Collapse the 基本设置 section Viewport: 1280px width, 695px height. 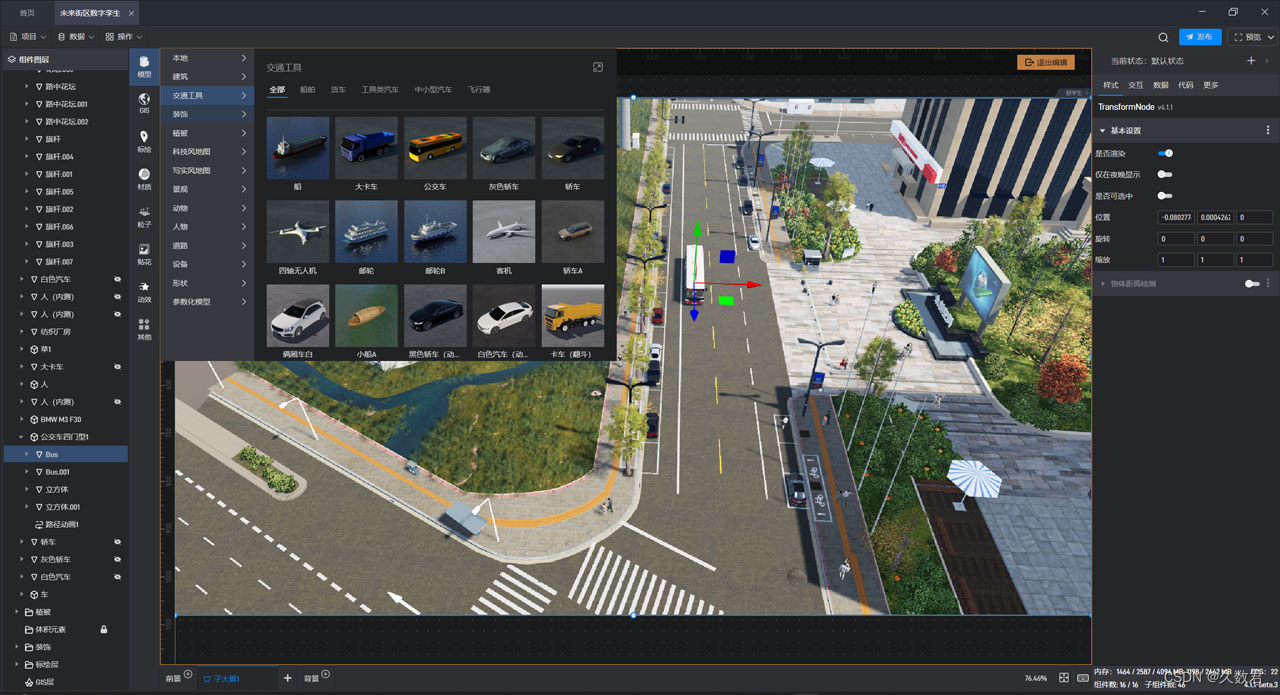[x=1103, y=131]
